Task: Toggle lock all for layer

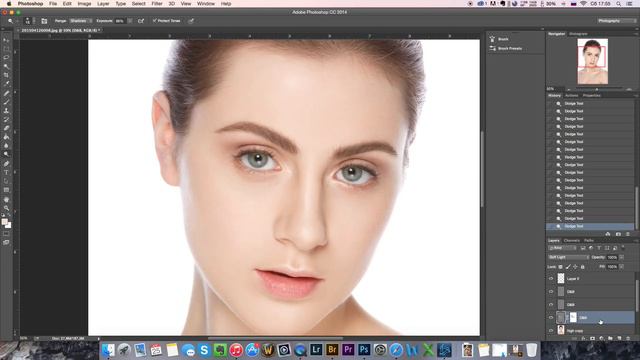Action: tap(582, 267)
